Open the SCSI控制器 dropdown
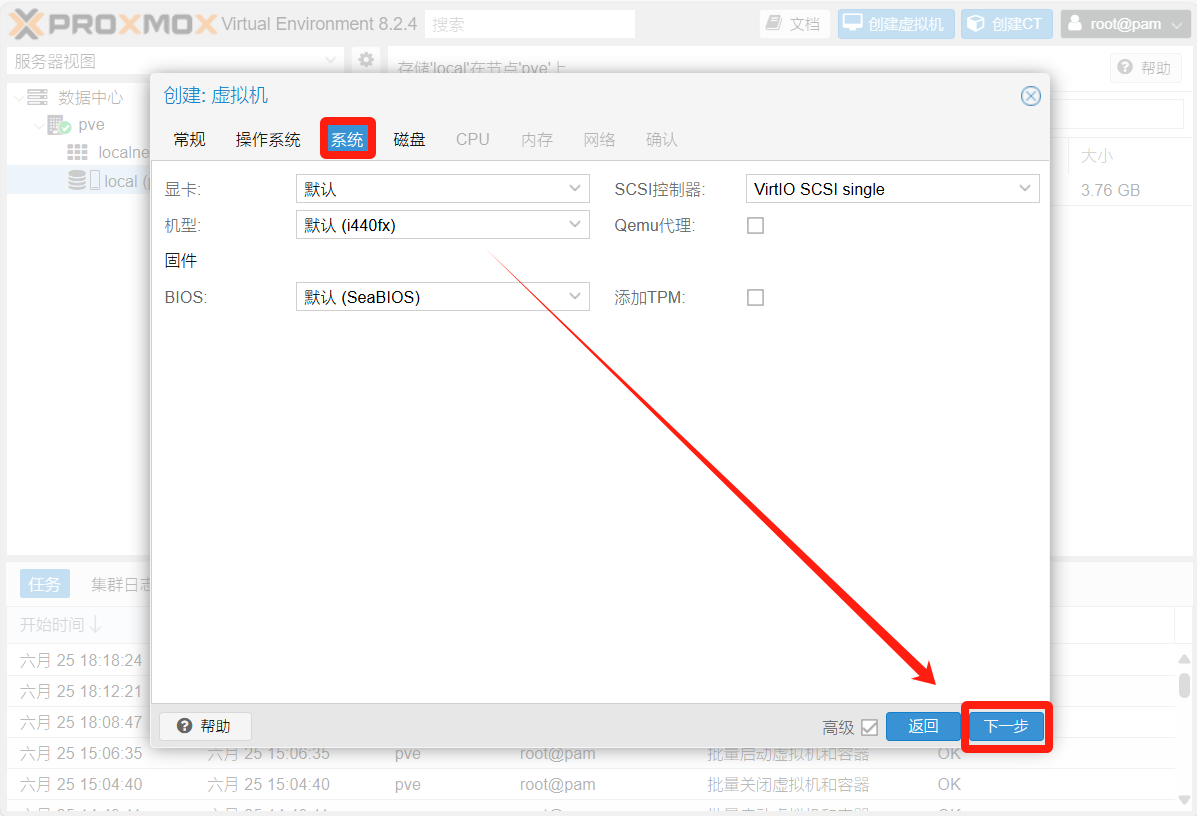The width and height of the screenshot is (1197, 816). [892, 189]
